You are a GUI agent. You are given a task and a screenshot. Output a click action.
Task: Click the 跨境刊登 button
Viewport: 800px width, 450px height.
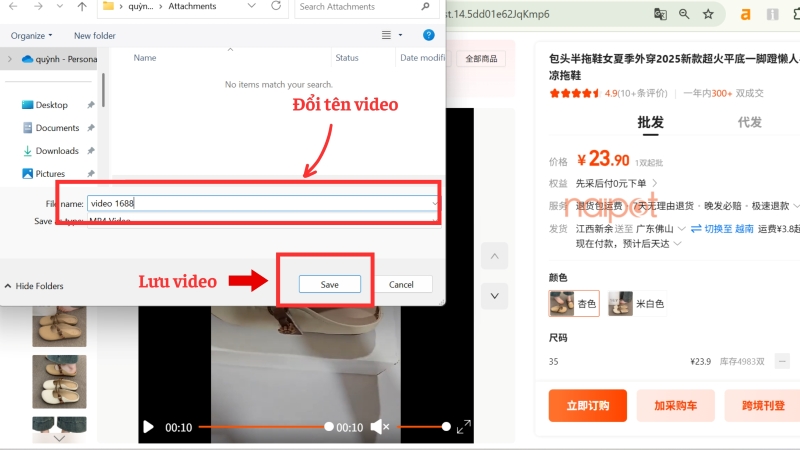pos(763,406)
